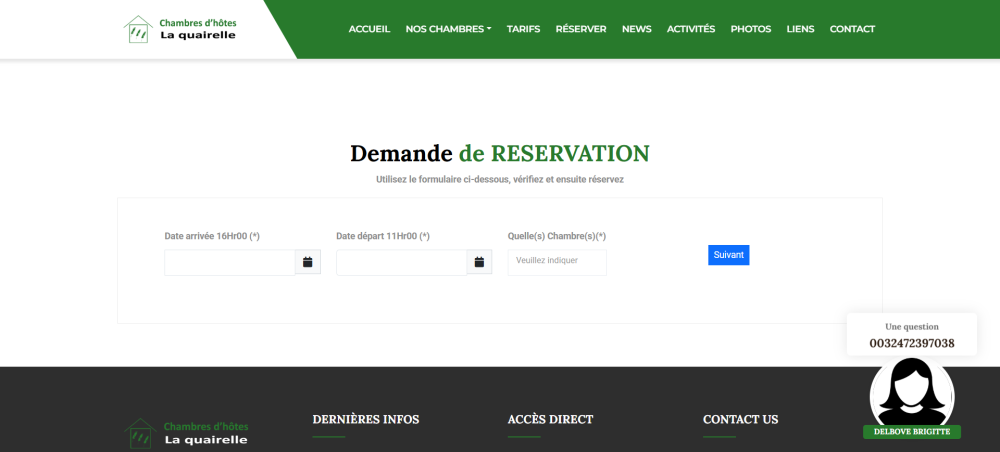Focus the Date arrivée input field
The width and height of the screenshot is (1000, 452).
[x=230, y=262]
